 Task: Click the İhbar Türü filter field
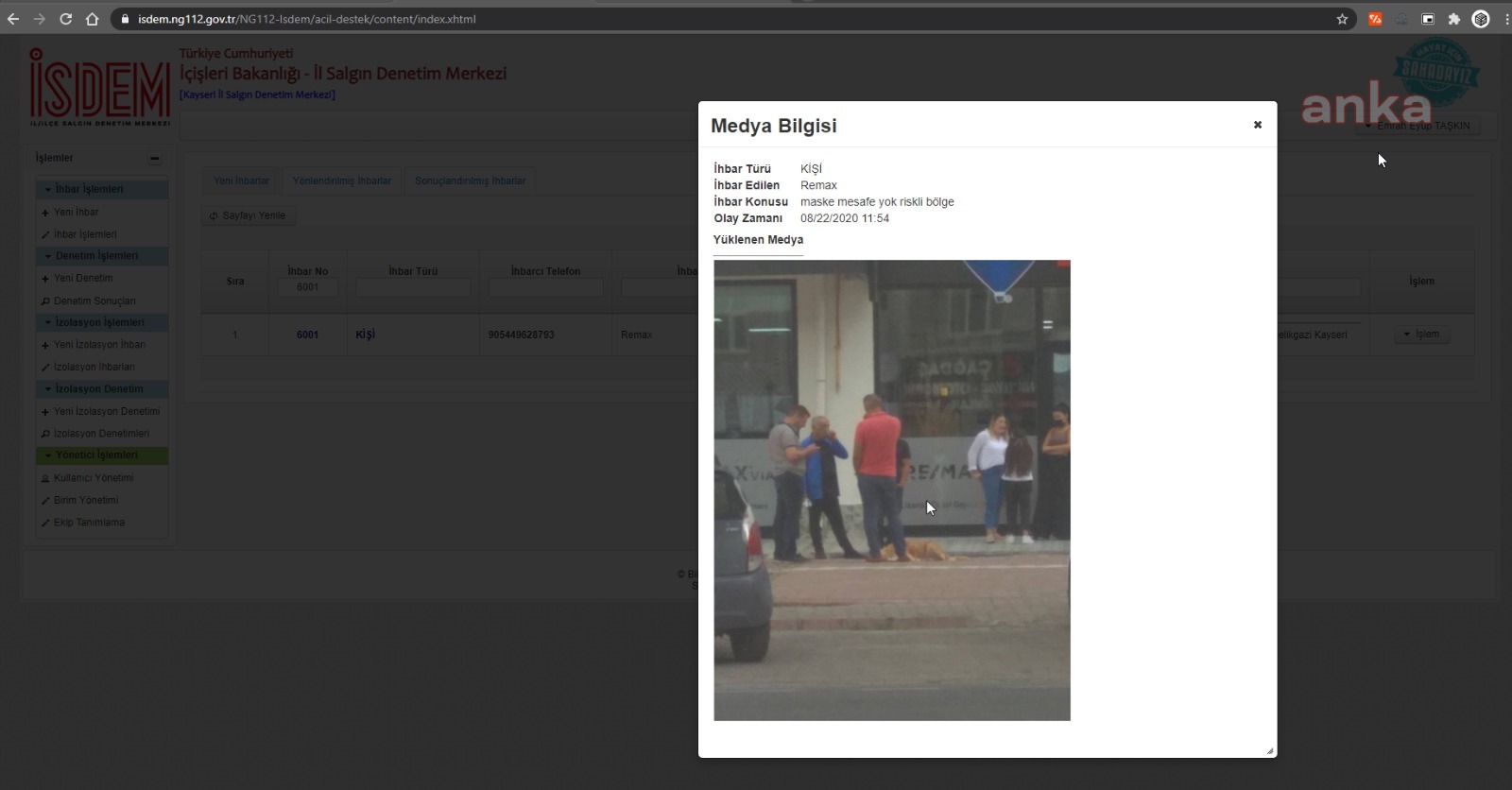tap(413, 287)
